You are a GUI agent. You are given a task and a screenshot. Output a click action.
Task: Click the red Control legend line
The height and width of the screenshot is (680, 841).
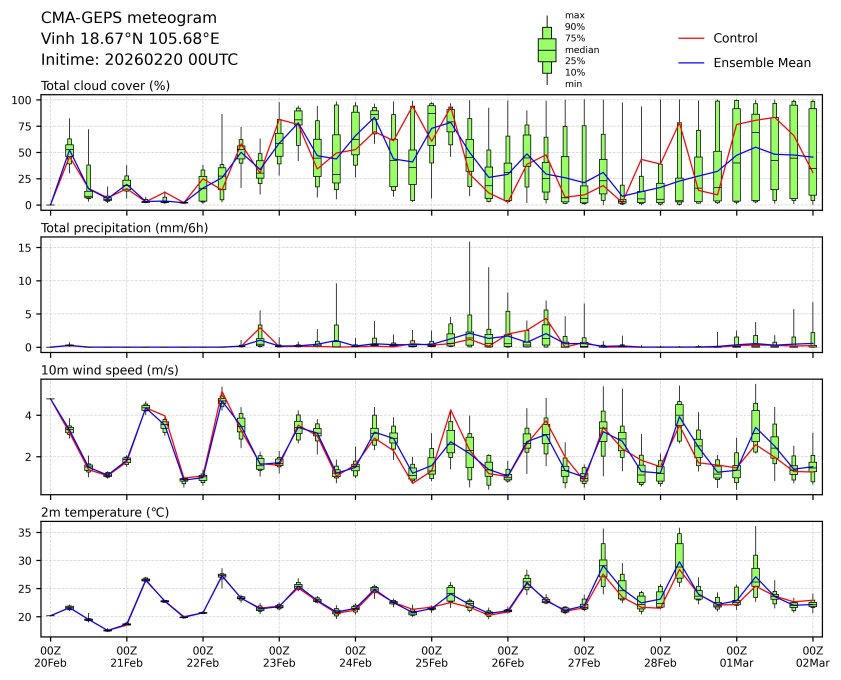tap(693, 38)
